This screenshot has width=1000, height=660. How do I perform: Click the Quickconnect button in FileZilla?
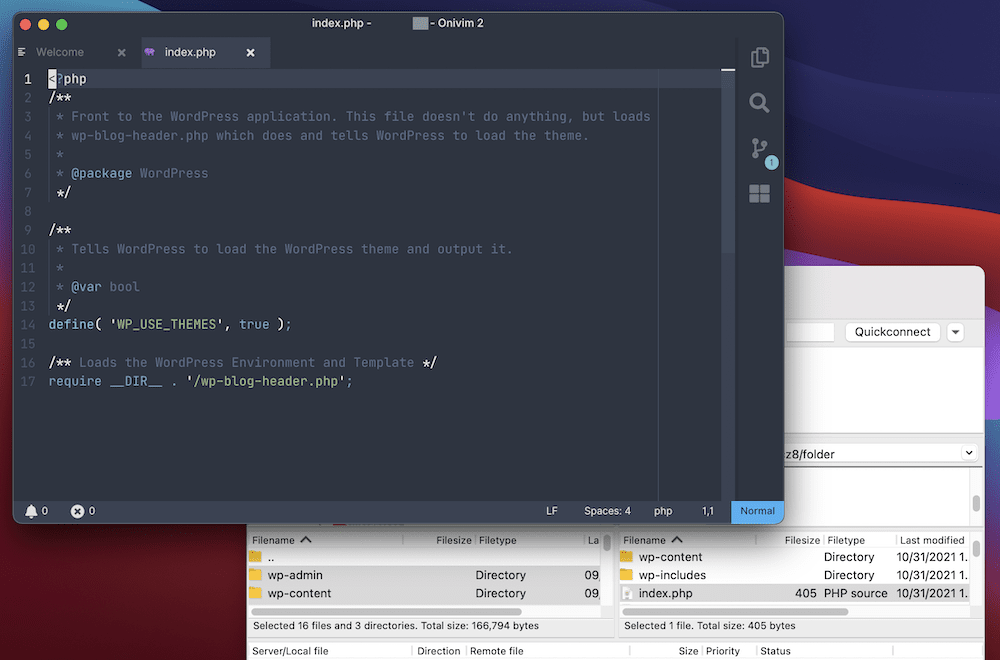[x=892, y=332]
